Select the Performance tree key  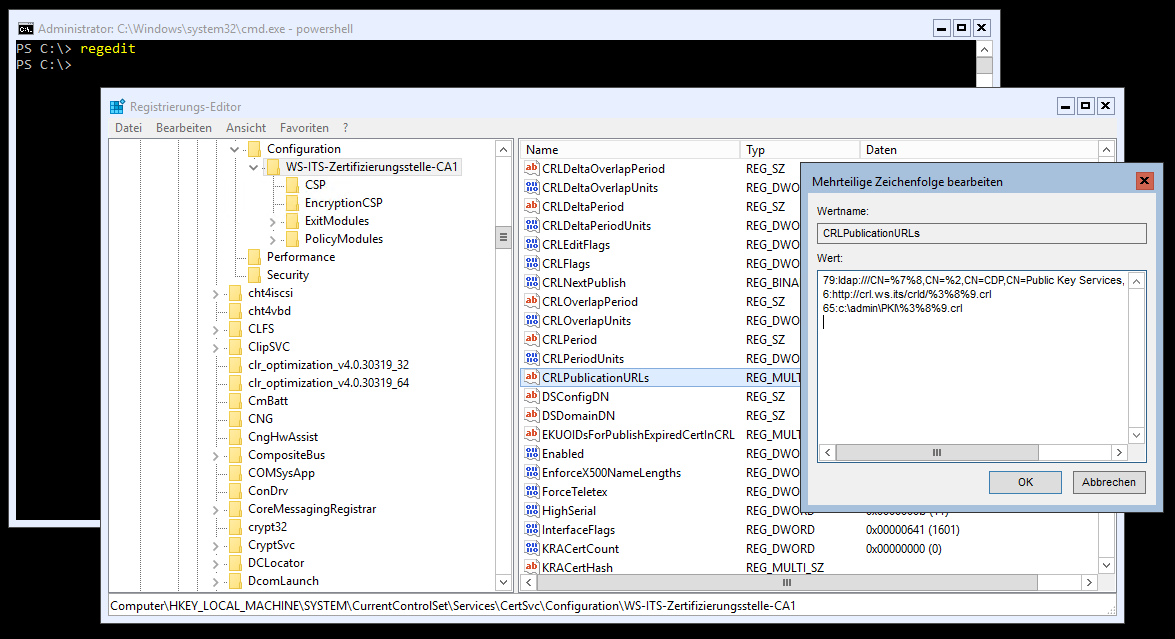[300, 257]
